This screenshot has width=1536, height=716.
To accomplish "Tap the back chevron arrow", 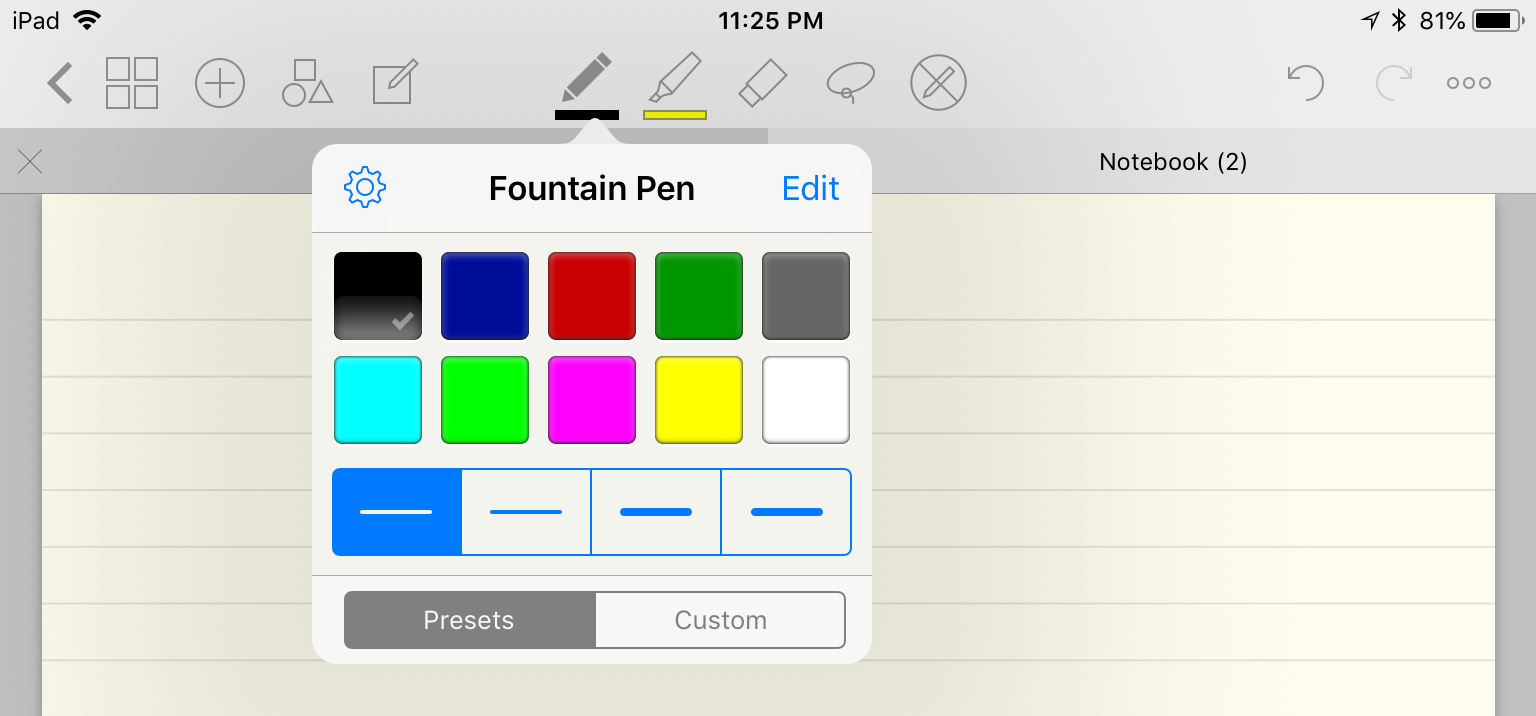I will pos(60,83).
